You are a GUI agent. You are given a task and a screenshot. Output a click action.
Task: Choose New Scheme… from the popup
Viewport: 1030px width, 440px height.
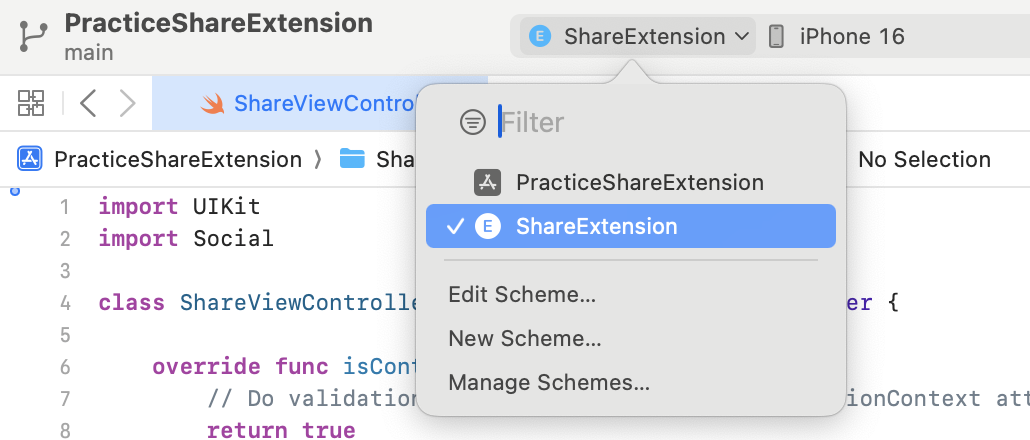(525, 339)
